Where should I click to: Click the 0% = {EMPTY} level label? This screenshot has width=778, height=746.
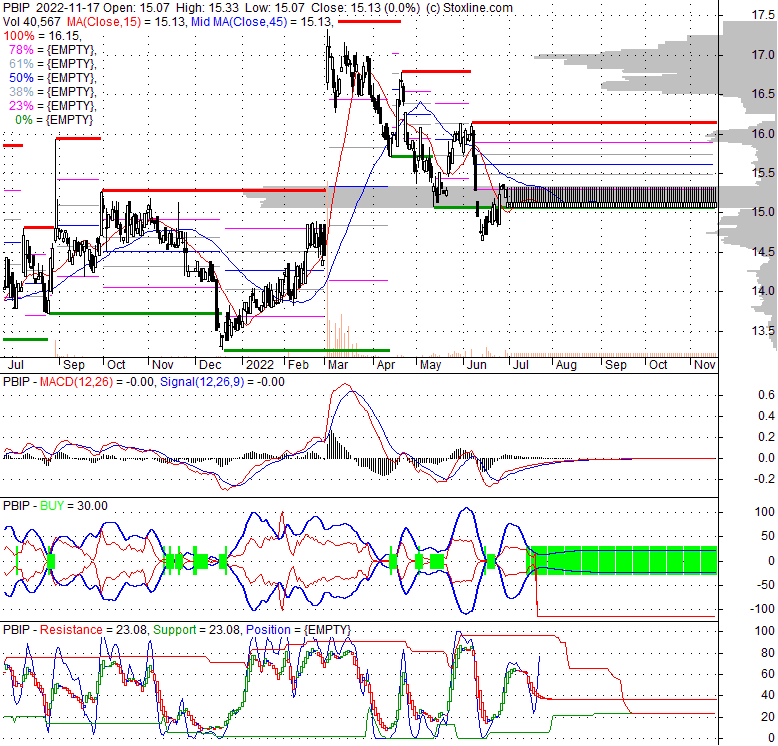coord(54,120)
